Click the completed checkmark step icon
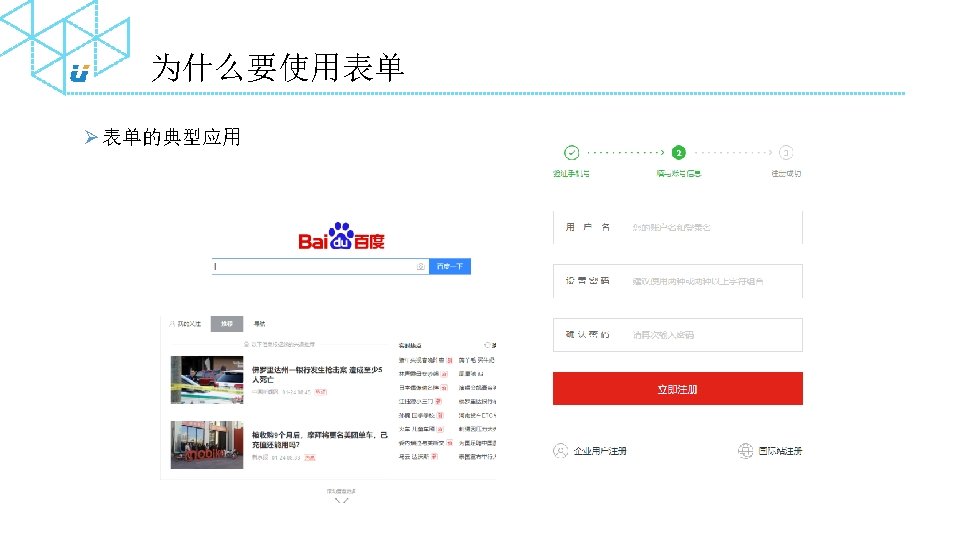 pyautogui.click(x=571, y=152)
